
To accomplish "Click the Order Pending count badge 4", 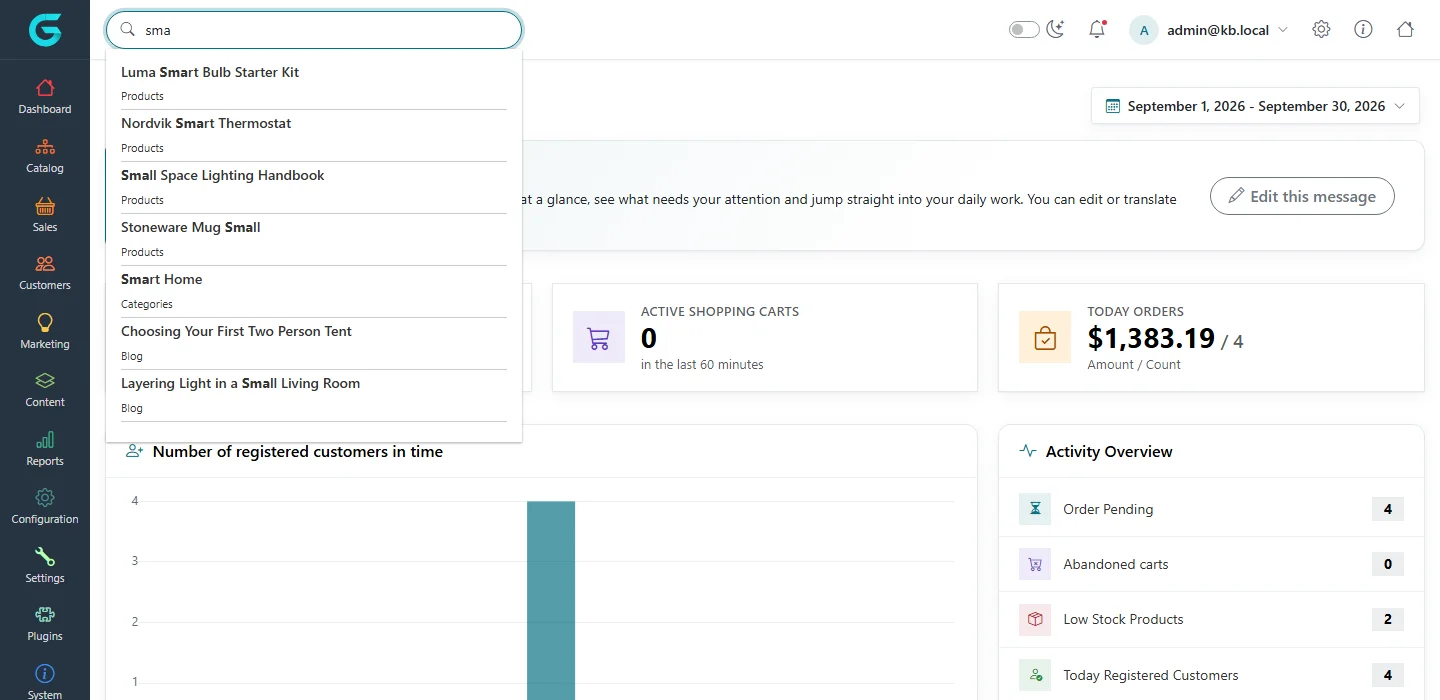I will [1388, 509].
